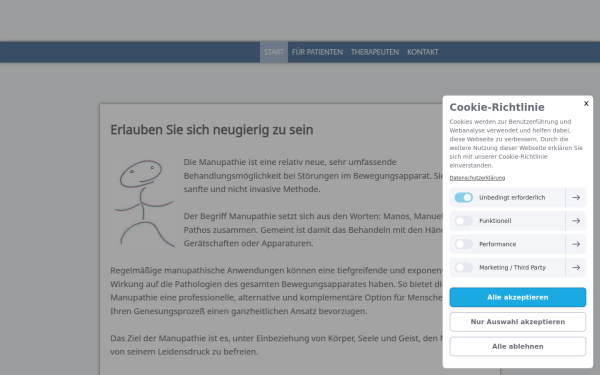Image resolution: width=600 pixels, height=375 pixels.
Task: Open the Datenschutzerklärung link
Action: tap(477, 178)
